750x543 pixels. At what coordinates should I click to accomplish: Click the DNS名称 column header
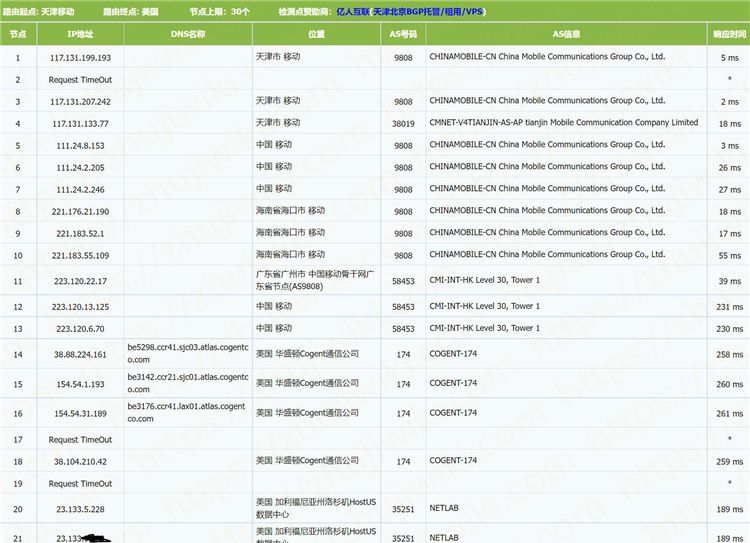(188, 34)
